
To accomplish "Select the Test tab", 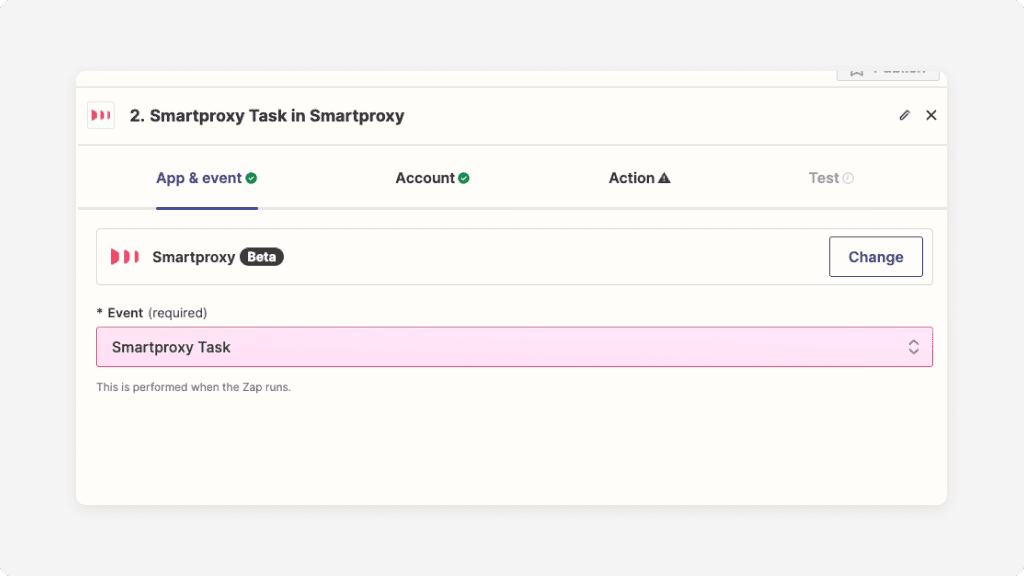I will click(824, 178).
